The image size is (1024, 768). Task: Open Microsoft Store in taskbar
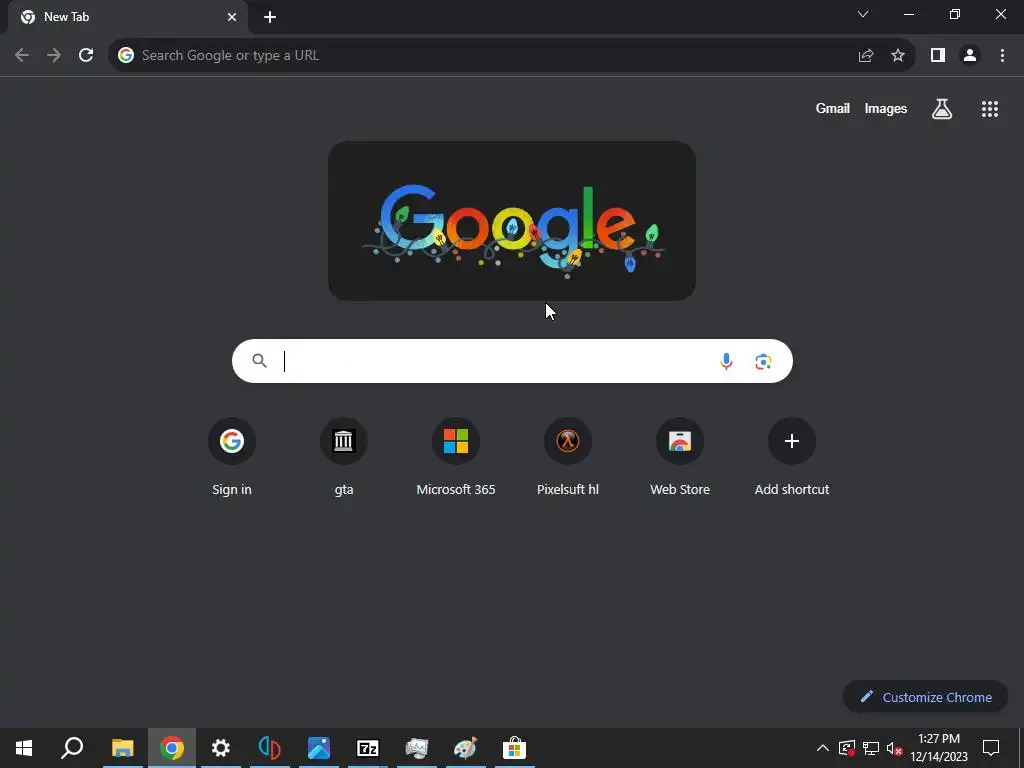[x=515, y=748]
